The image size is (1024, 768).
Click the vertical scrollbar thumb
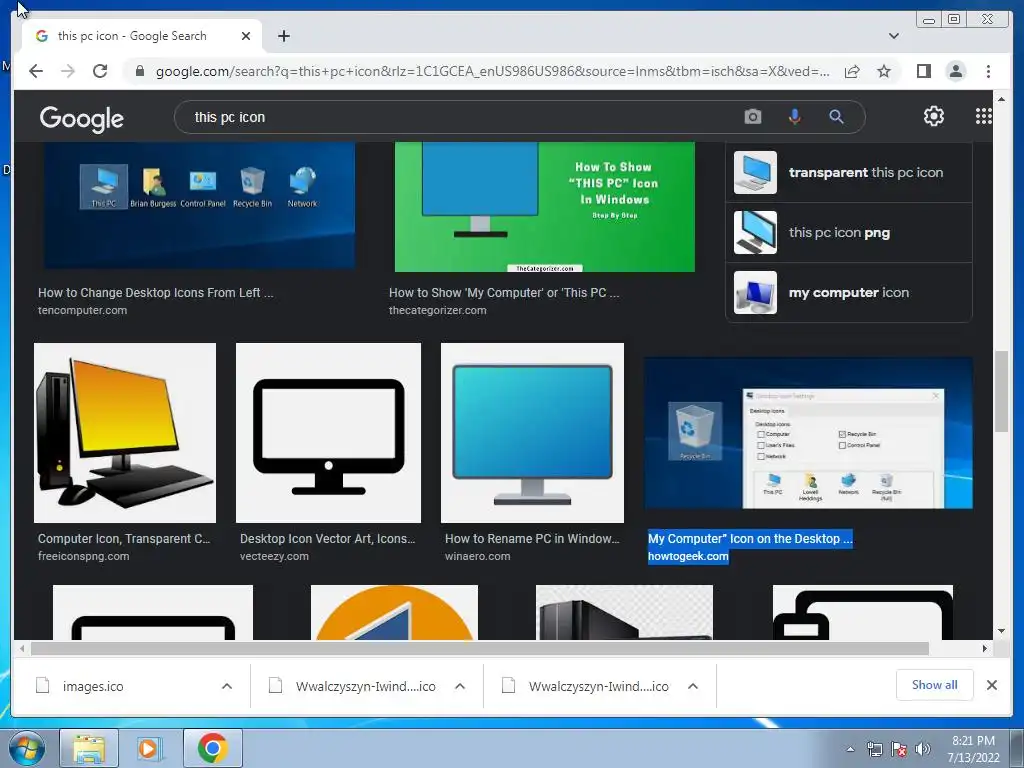1001,391
